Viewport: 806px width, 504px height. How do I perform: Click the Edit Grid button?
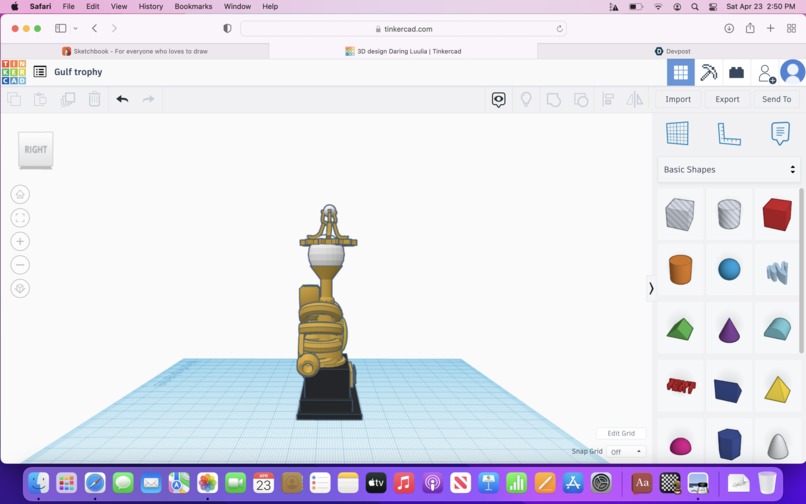pyautogui.click(x=621, y=433)
